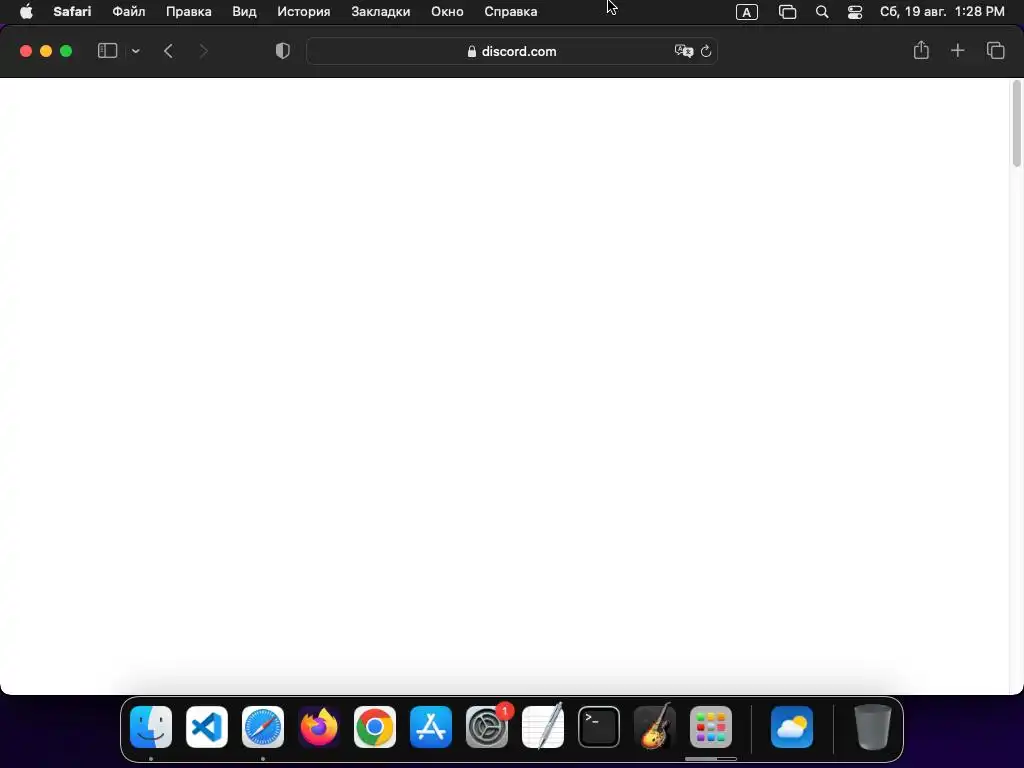Image resolution: width=1024 pixels, height=768 pixels.
Task: Open the Справка menu
Action: point(511,12)
